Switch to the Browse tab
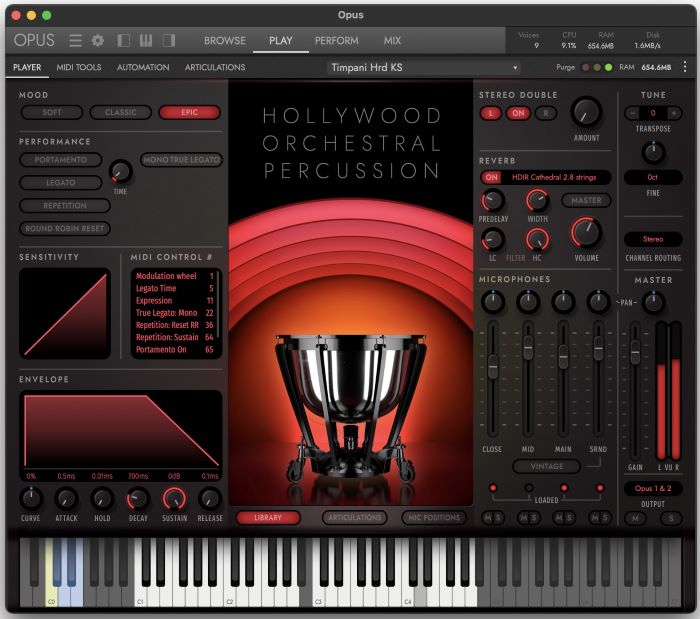700x619 pixels. click(225, 41)
